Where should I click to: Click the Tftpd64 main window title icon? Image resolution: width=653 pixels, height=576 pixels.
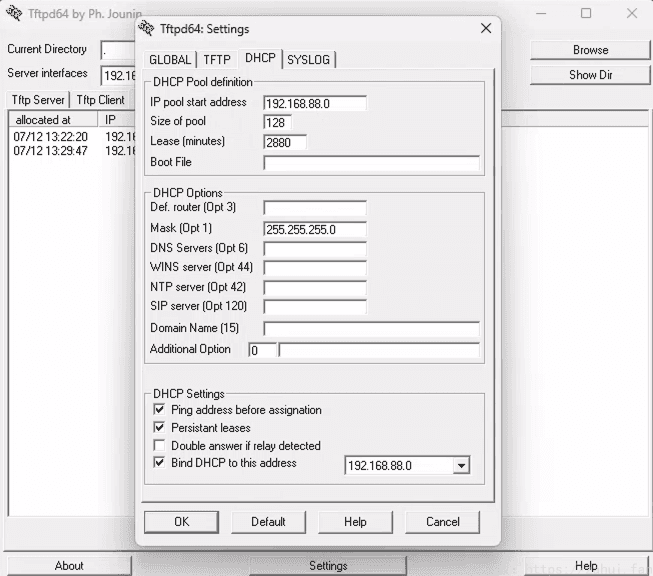point(12,13)
